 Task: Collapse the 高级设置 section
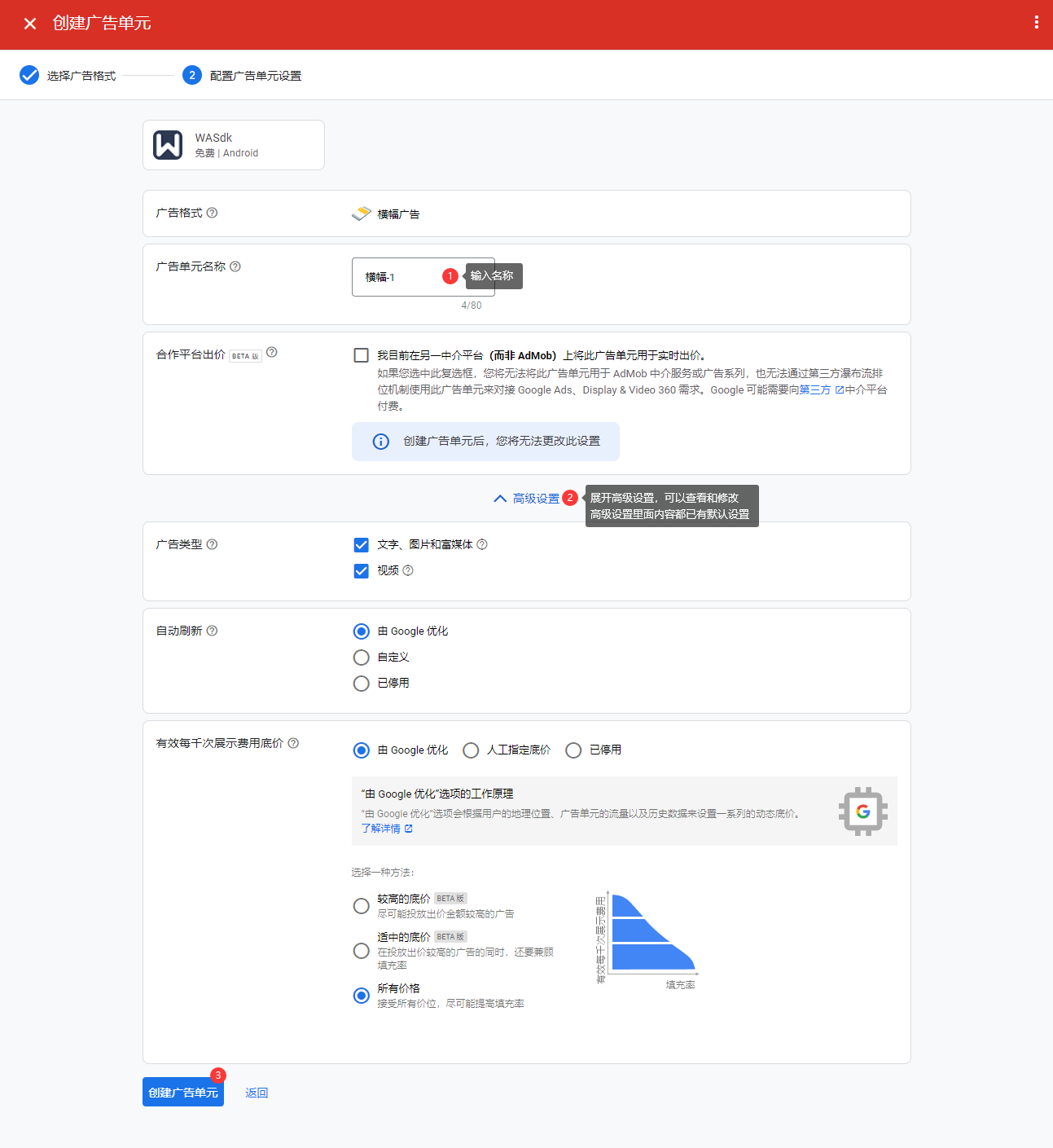526,499
